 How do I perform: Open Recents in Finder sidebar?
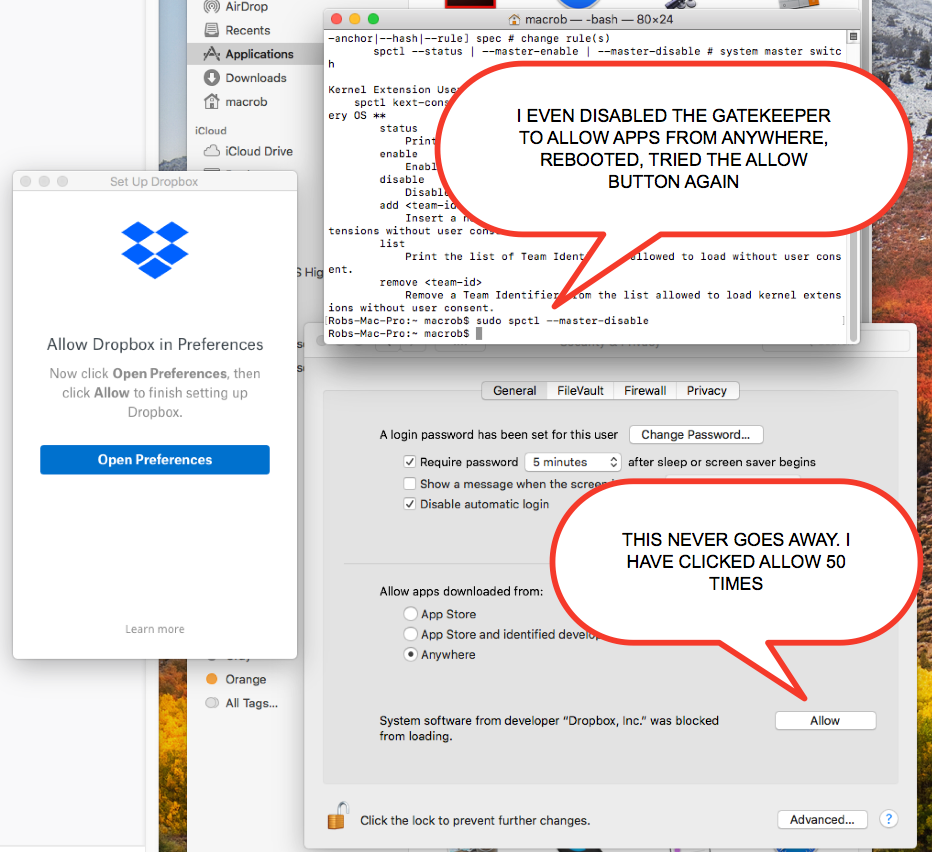click(247, 30)
